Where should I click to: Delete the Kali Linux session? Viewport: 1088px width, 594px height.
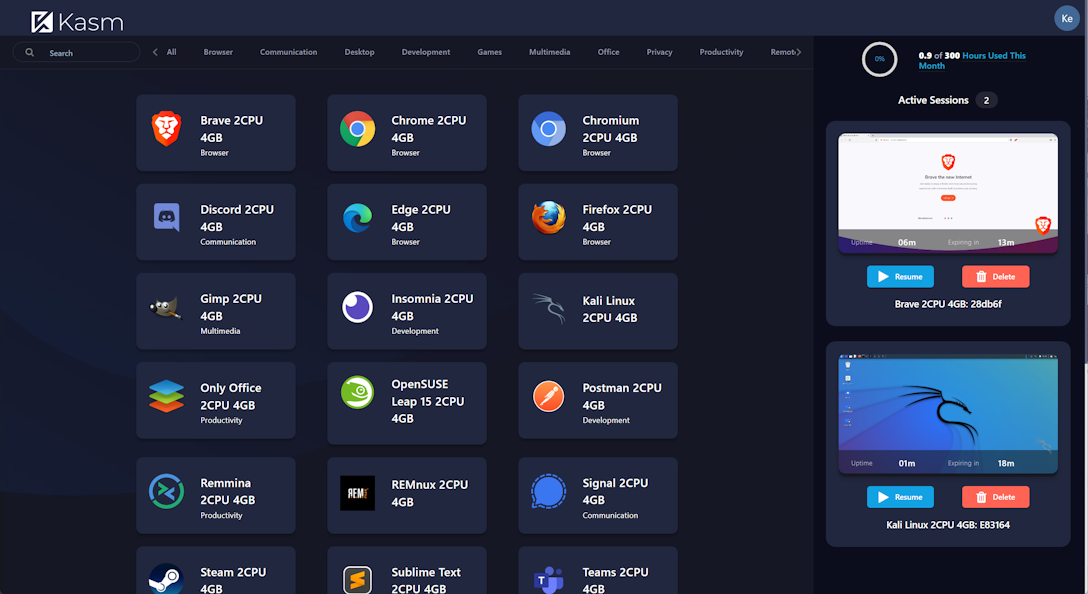(995, 497)
